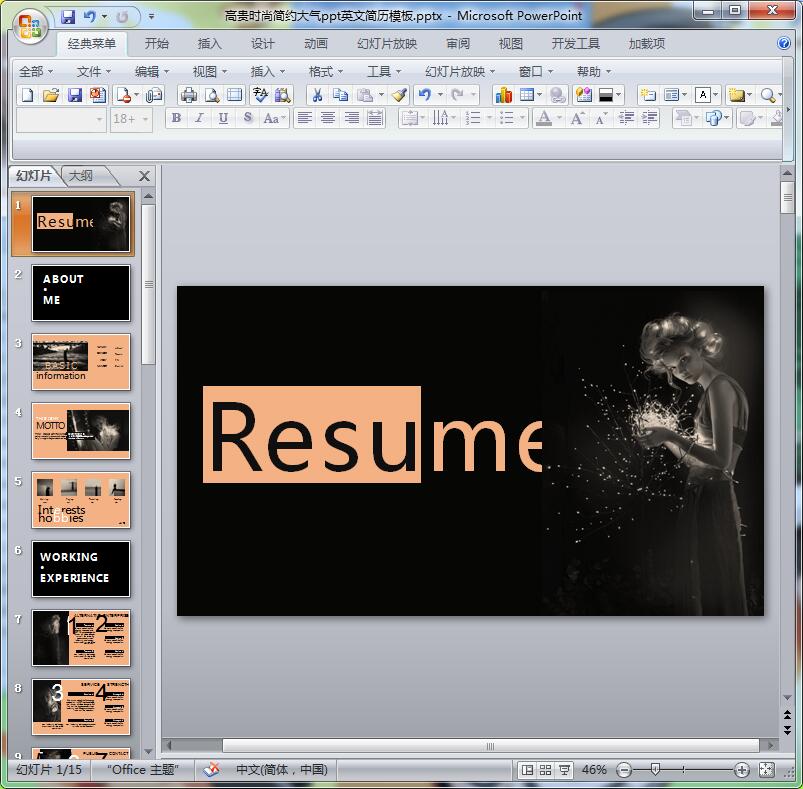Open a file with the folder icon
Viewport: 803px width, 789px height.
(x=51, y=95)
